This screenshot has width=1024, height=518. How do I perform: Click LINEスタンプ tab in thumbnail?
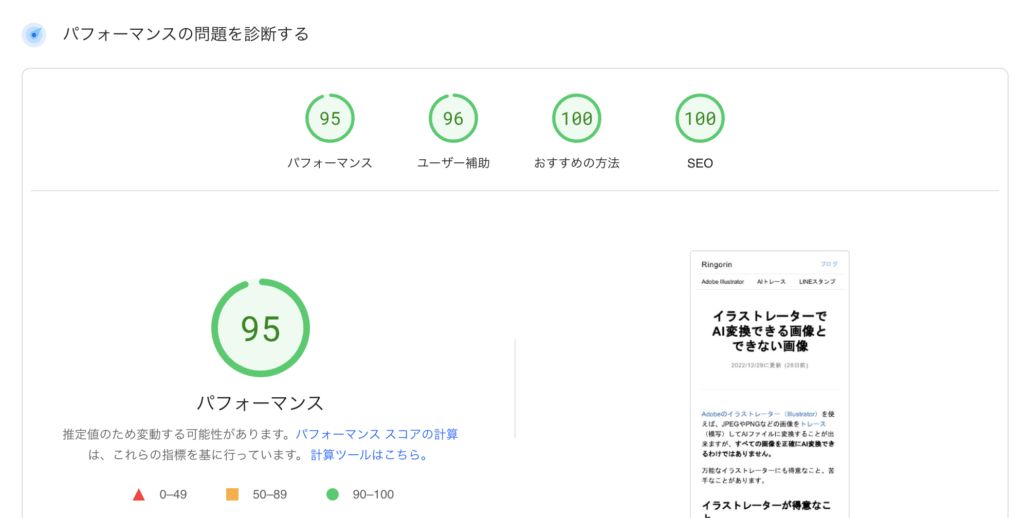pos(817,282)
